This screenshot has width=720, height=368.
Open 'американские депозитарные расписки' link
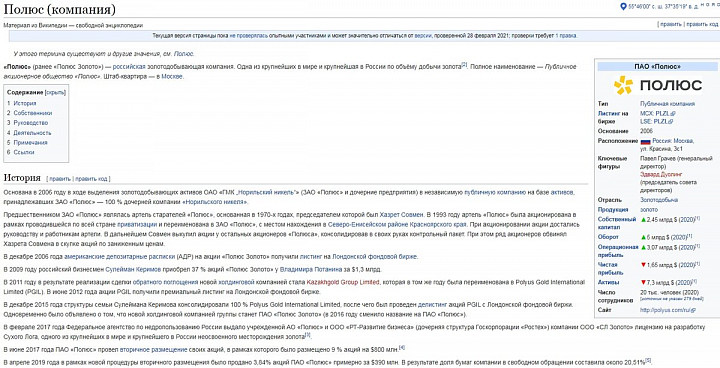[120, 256]
